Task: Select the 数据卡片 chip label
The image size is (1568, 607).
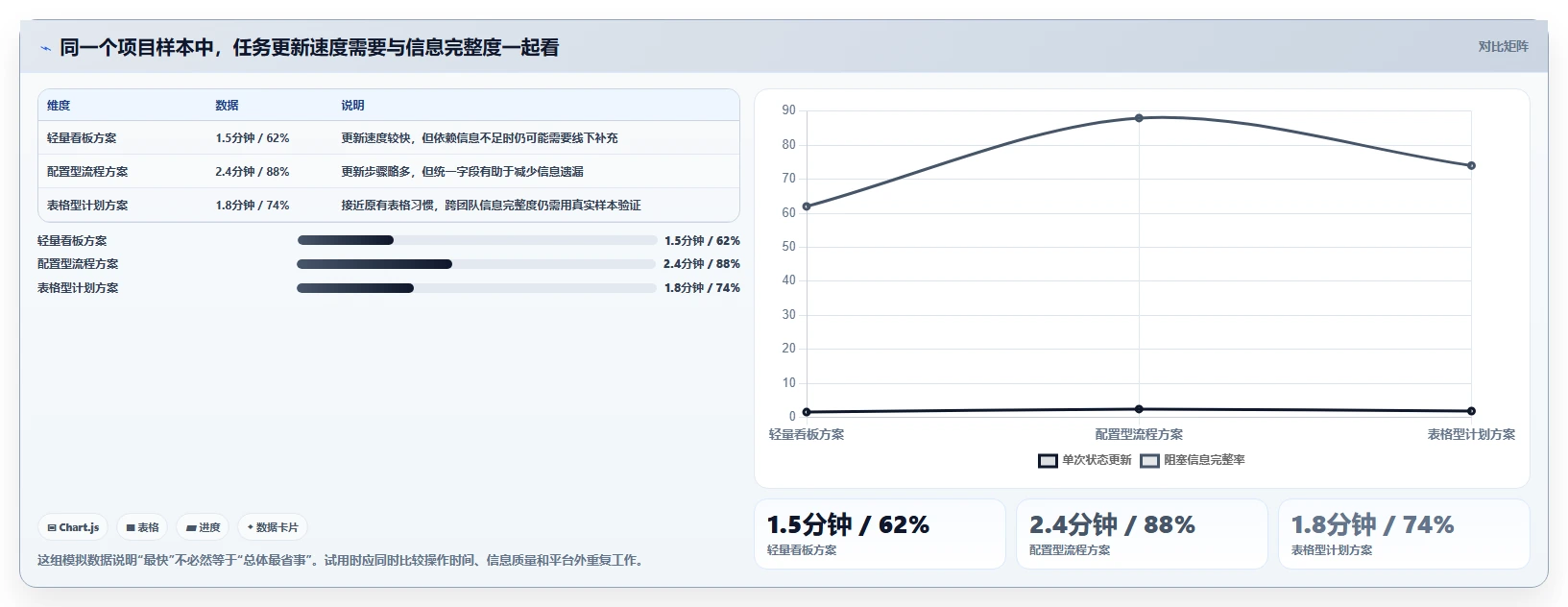Action: [x=277, y=527]
